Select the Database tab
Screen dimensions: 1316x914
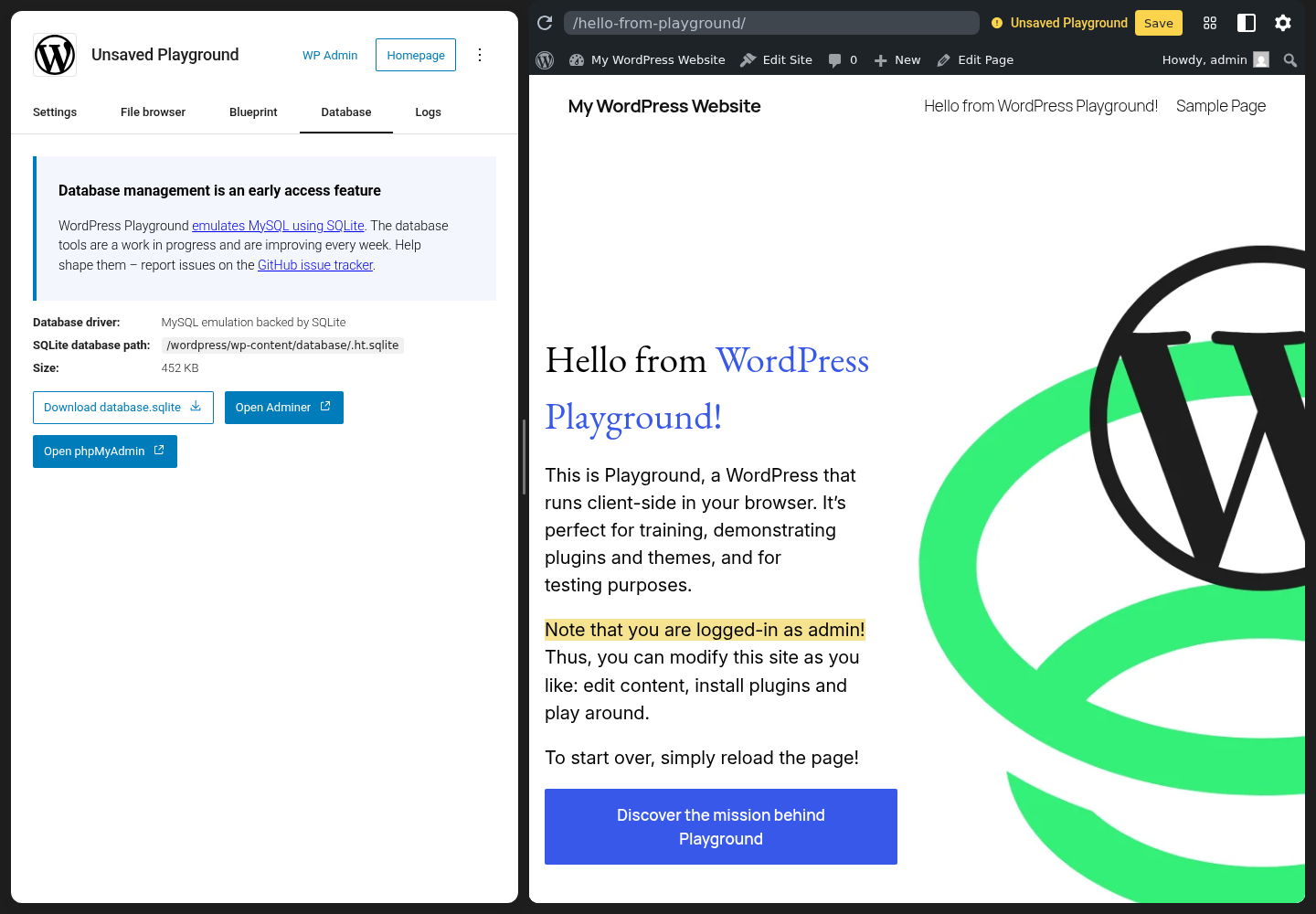[346, 112]
